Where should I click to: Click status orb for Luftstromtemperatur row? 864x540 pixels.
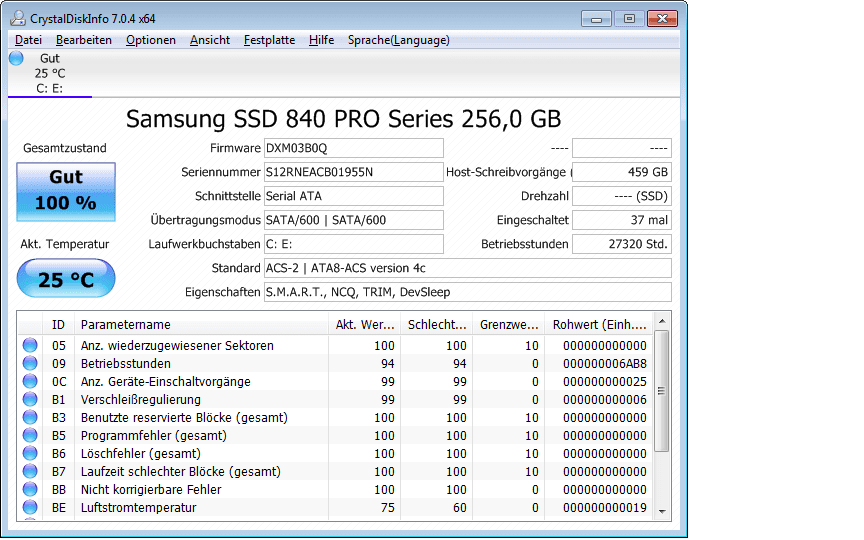(30, 507)
